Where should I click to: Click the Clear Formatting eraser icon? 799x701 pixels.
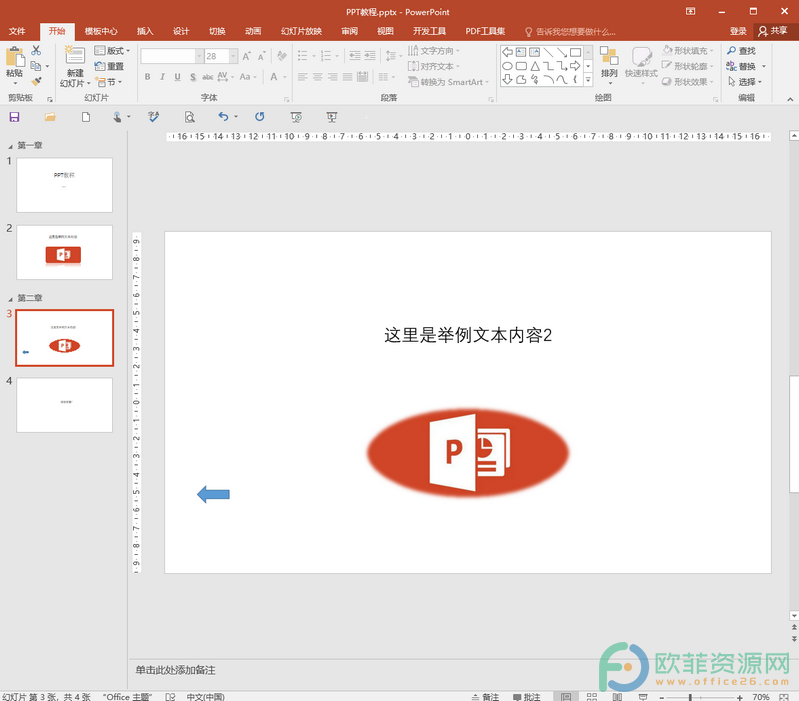[x=281, y=56]
